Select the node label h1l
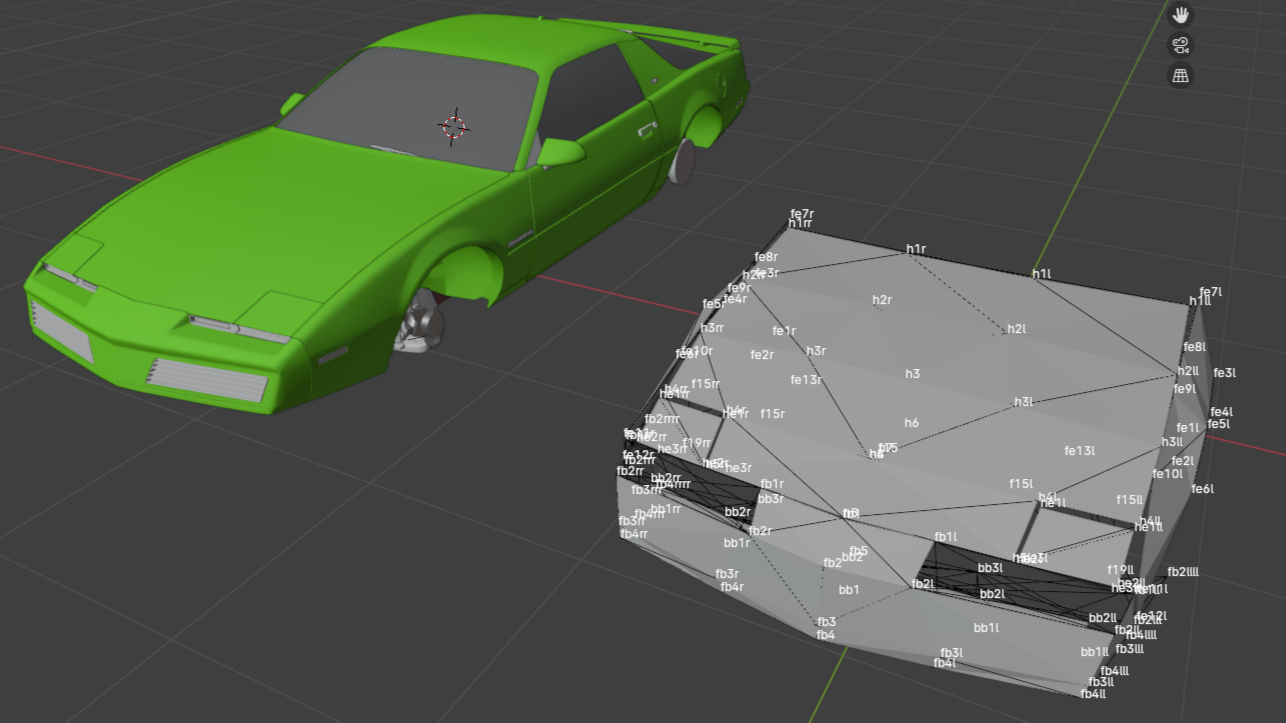Image resolution: width=1286 pixels, height=723 pixels. (x=1041, y=274)
